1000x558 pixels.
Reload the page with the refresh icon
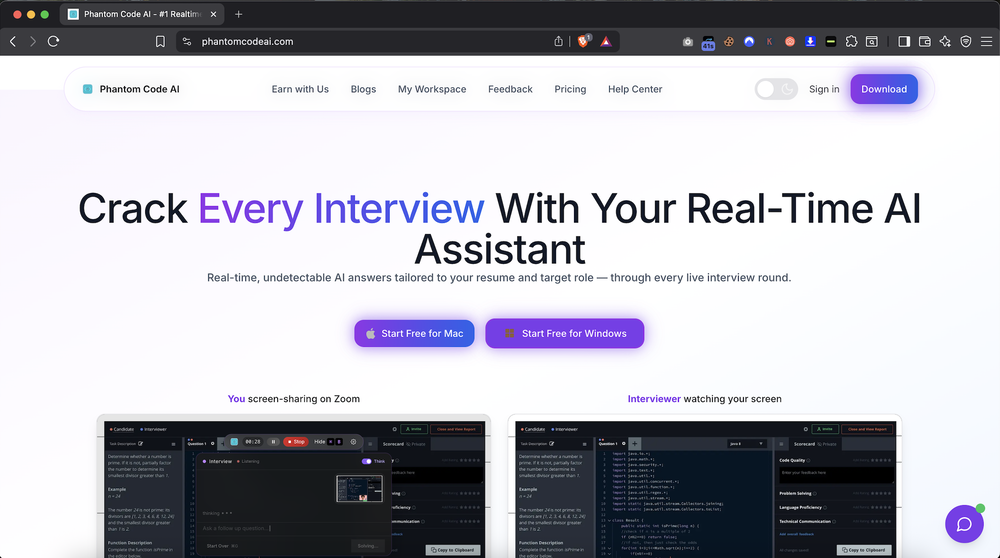tap(54, 41)
